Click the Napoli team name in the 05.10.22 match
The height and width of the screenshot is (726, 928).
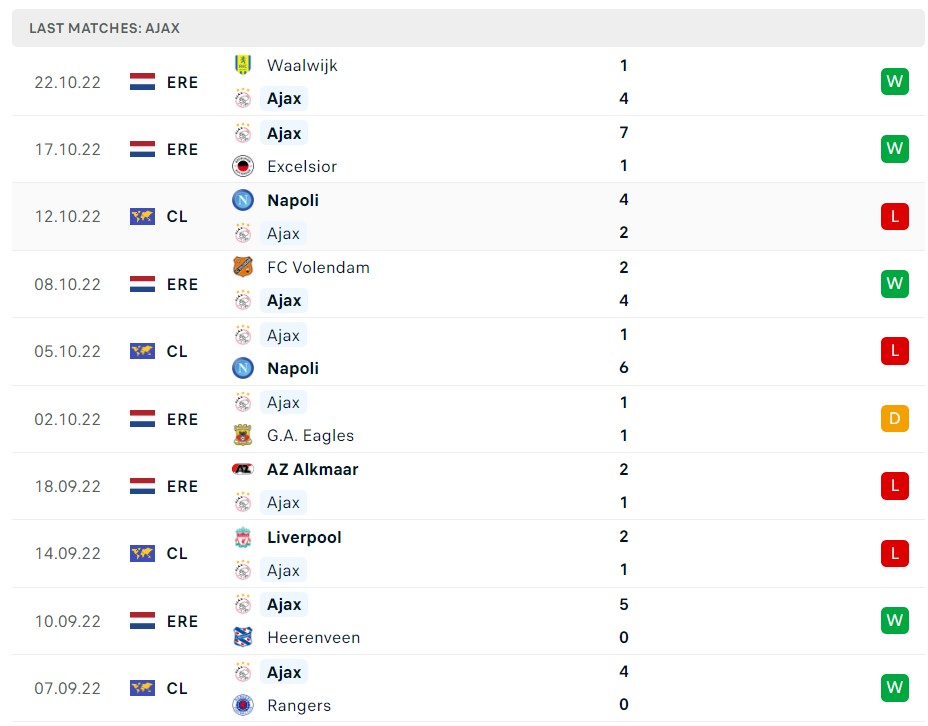293,368
